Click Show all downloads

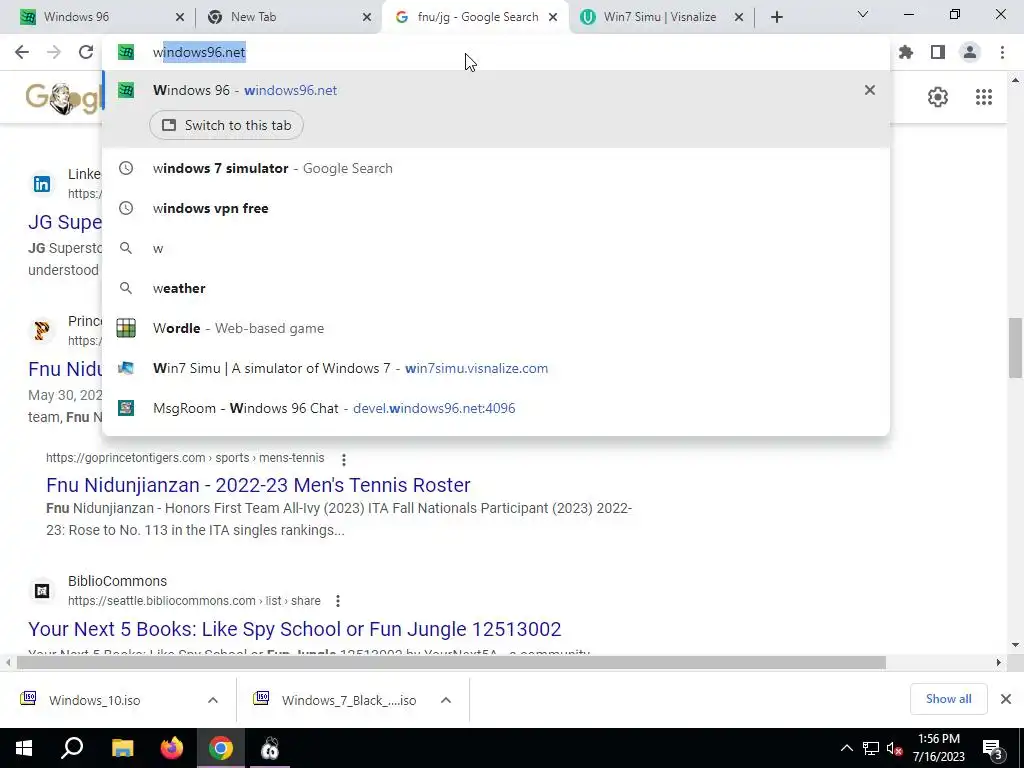click(x=948, y=699)
